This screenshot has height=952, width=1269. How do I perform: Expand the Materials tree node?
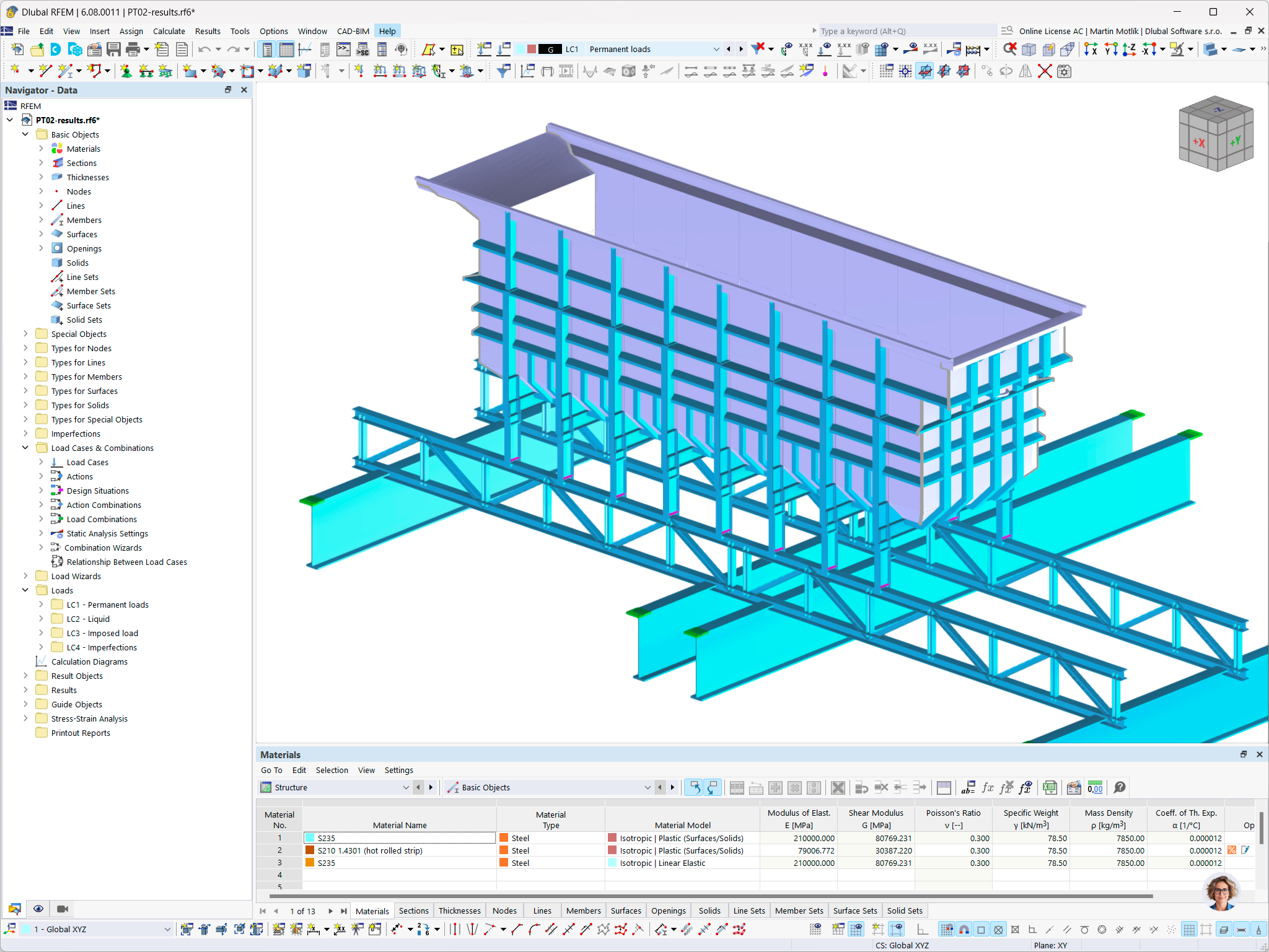click(x=41, y=149)
